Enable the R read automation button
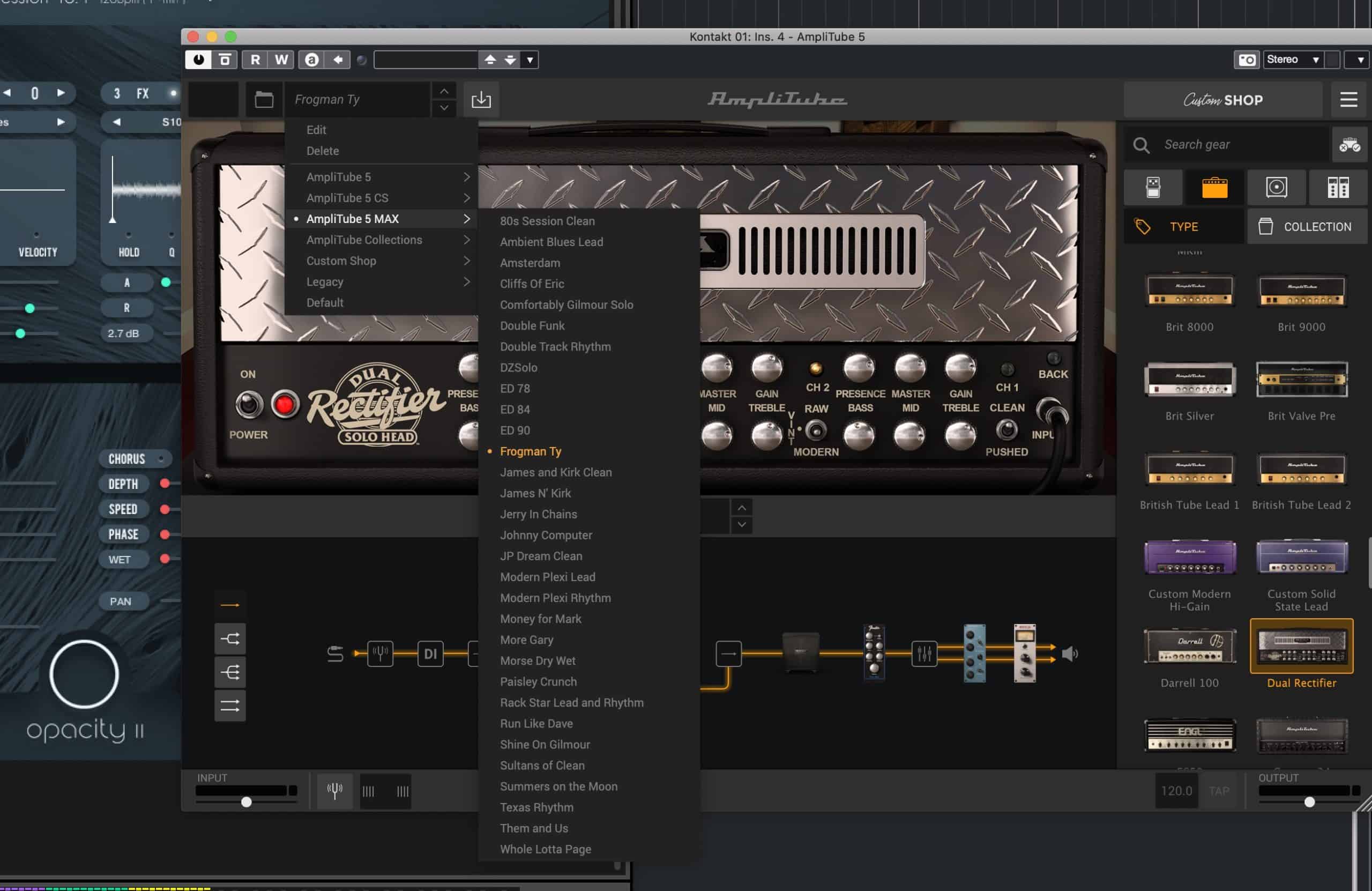 [255, 60]
